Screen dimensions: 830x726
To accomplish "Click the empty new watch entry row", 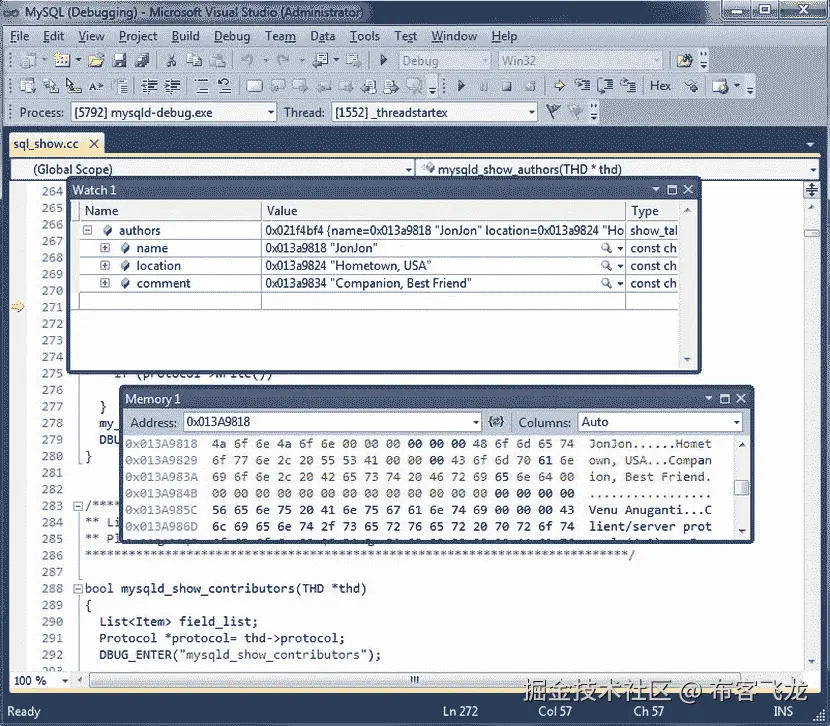I will tap(378, 301).
